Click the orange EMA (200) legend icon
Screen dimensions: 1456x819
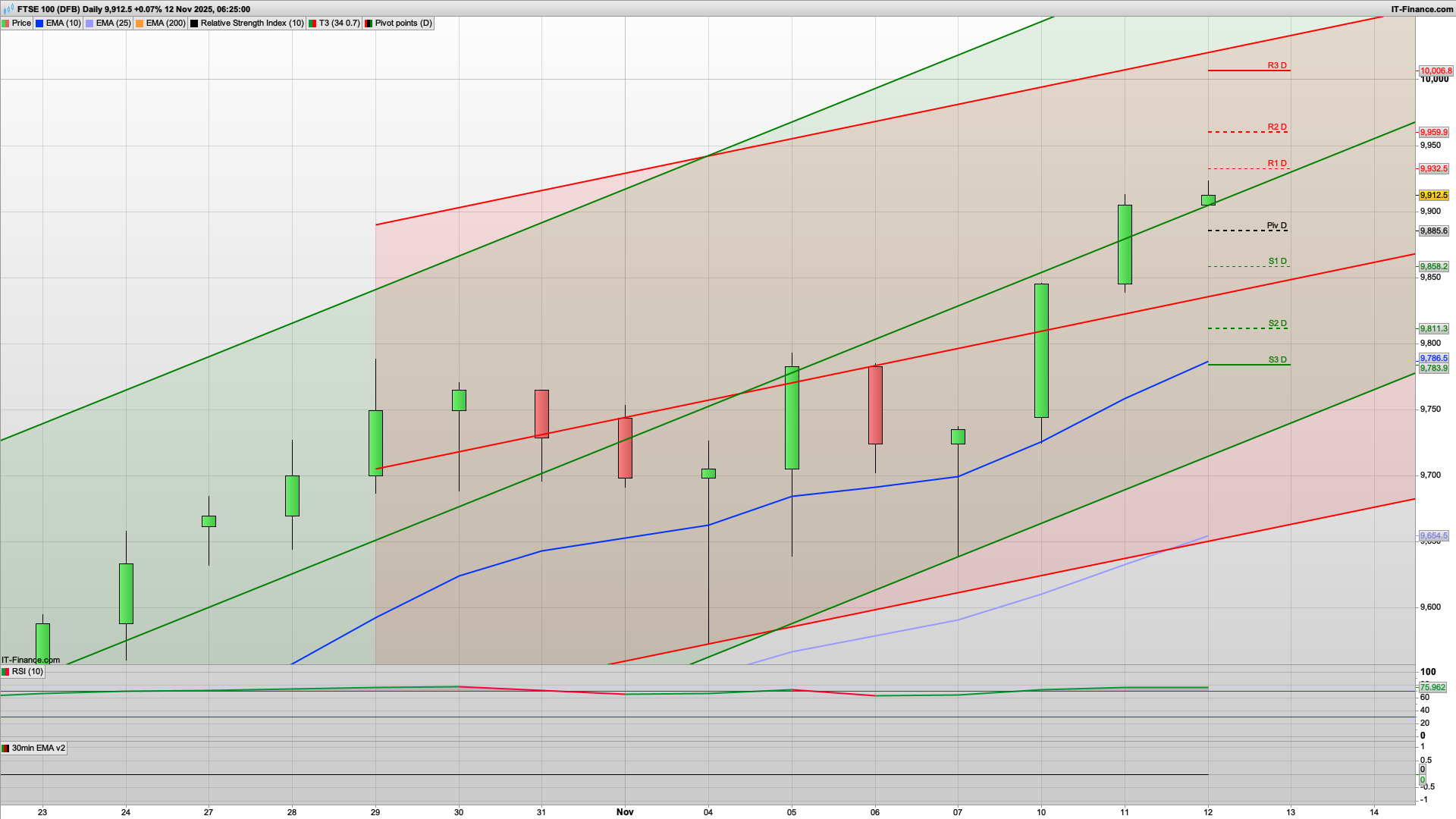tap(138, 23)
